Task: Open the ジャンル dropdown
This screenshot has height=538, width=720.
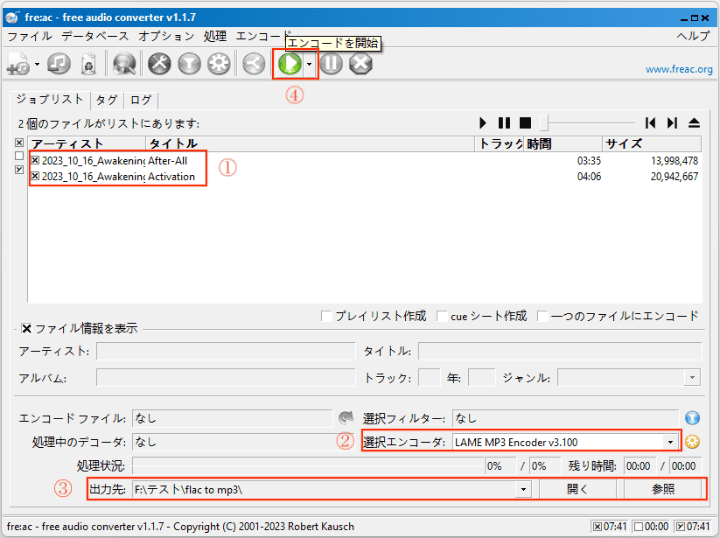Action: pyautogui.click(x=692, y=378)
